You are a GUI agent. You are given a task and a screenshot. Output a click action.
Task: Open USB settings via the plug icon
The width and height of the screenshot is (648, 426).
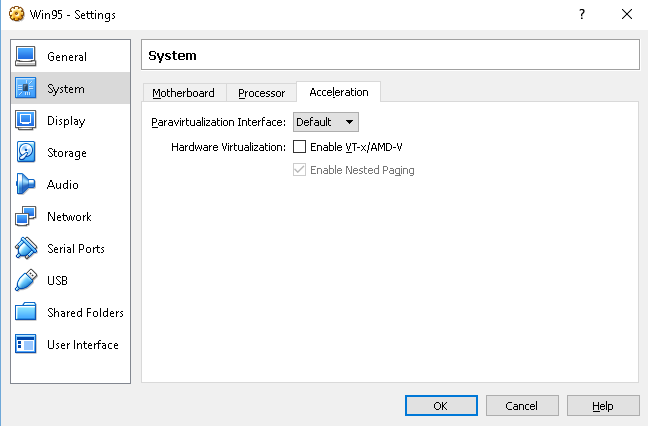pos(26,280)
